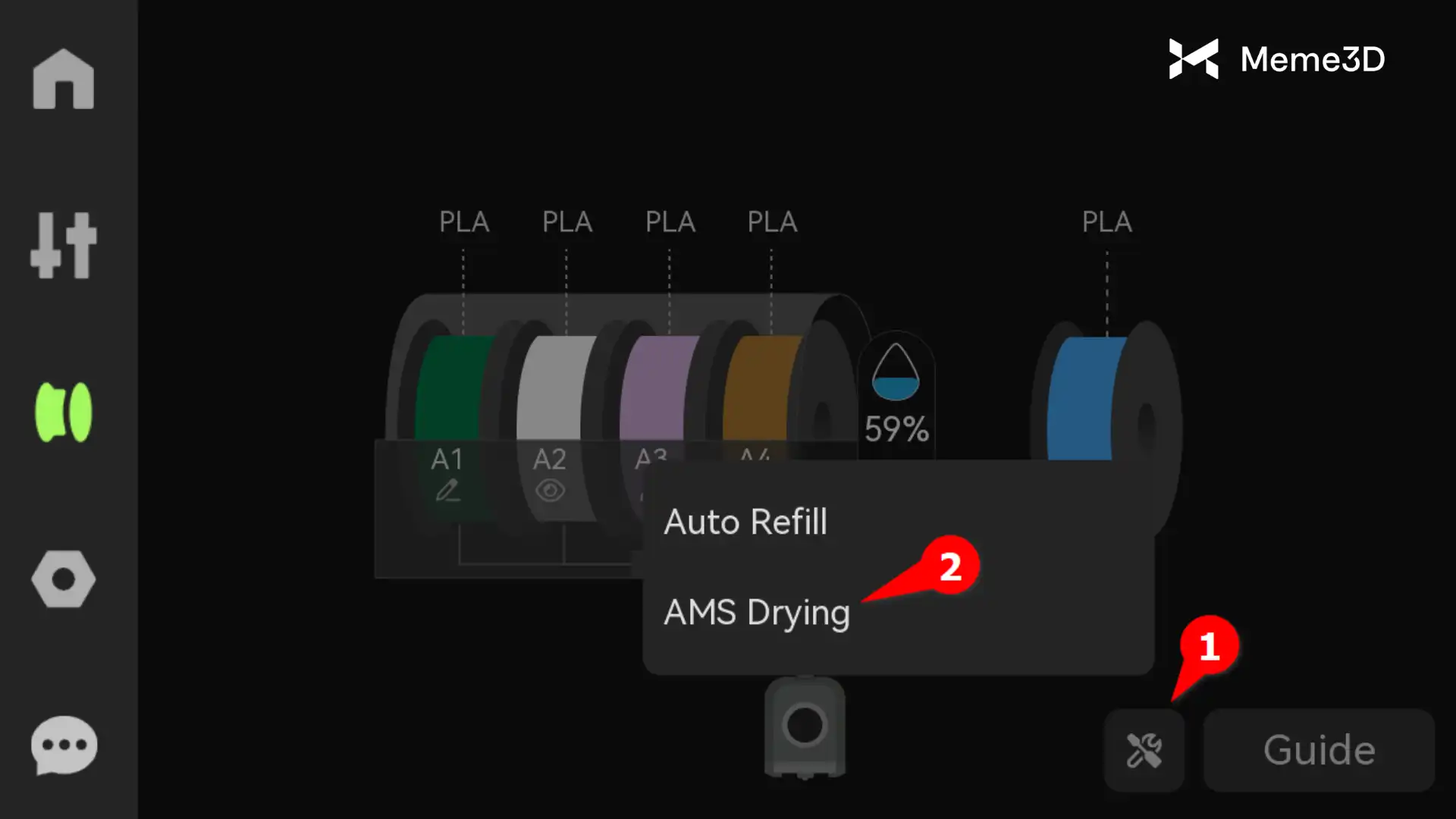
Task: Open the chat Messages icon
Action: [x=64, y=745]
